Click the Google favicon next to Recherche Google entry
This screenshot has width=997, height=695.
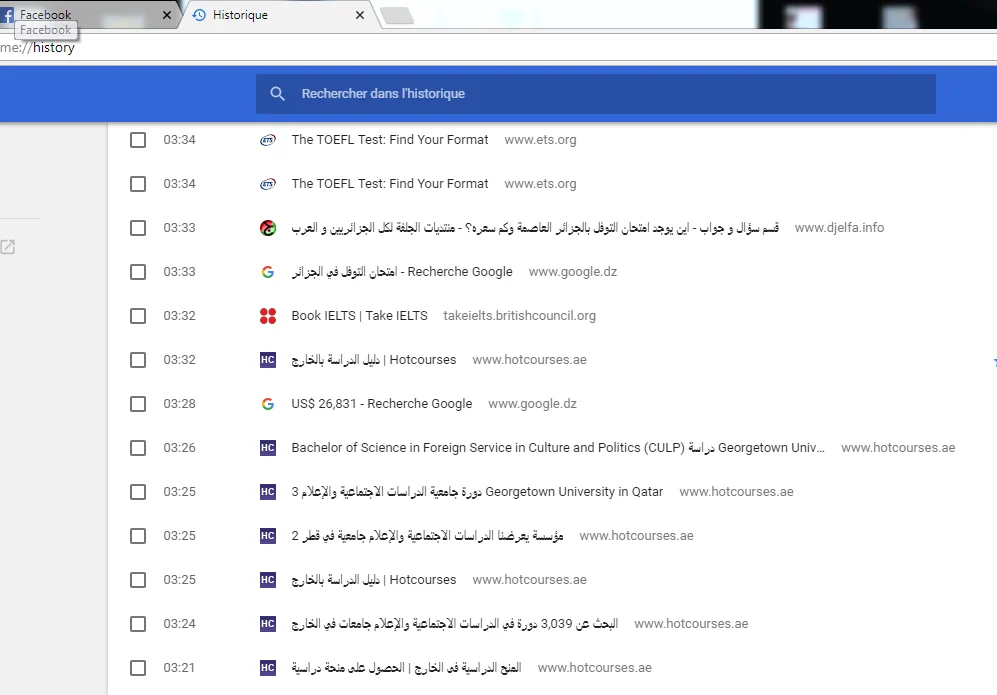point(267,271)
